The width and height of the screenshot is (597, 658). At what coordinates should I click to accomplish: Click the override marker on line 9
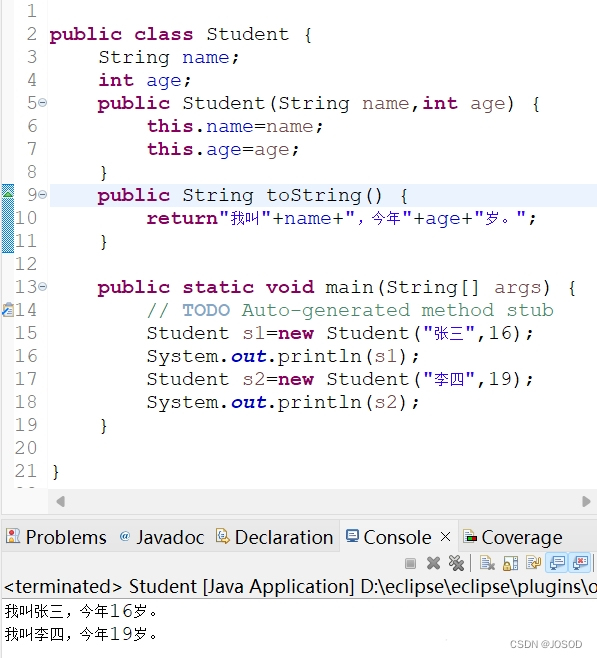point(8,193)
